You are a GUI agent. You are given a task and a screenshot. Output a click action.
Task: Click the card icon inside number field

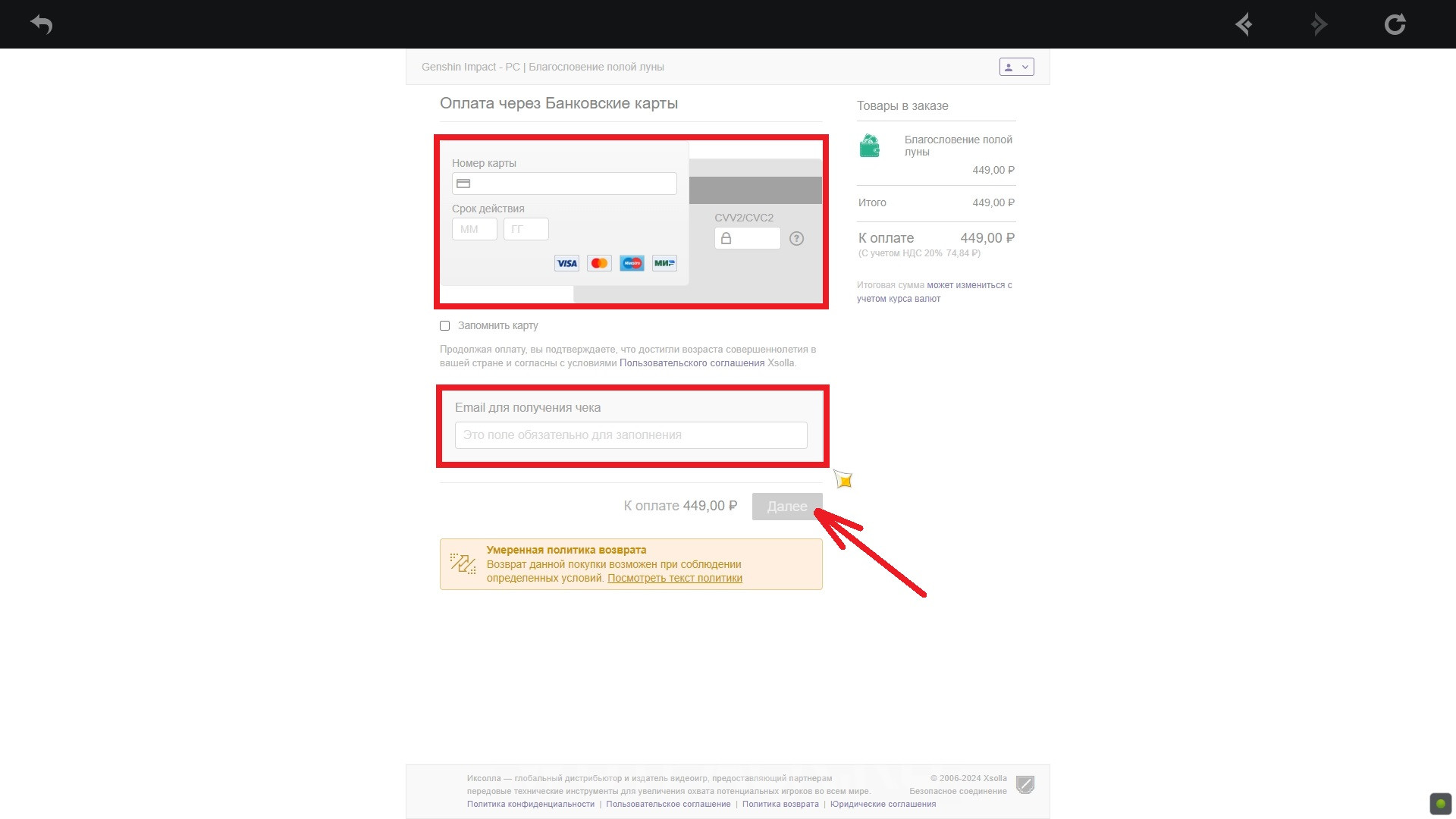click(463, 184)
